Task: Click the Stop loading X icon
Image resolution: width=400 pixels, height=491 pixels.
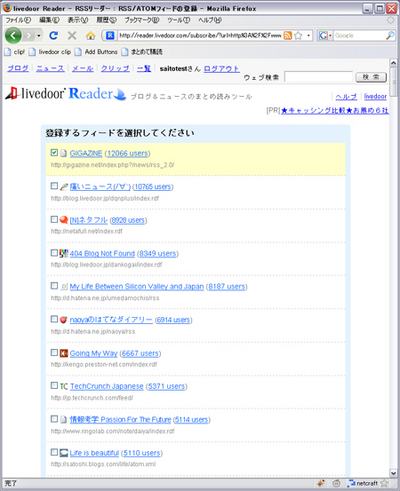Action: pyautogui.click(x=72, y=35)
